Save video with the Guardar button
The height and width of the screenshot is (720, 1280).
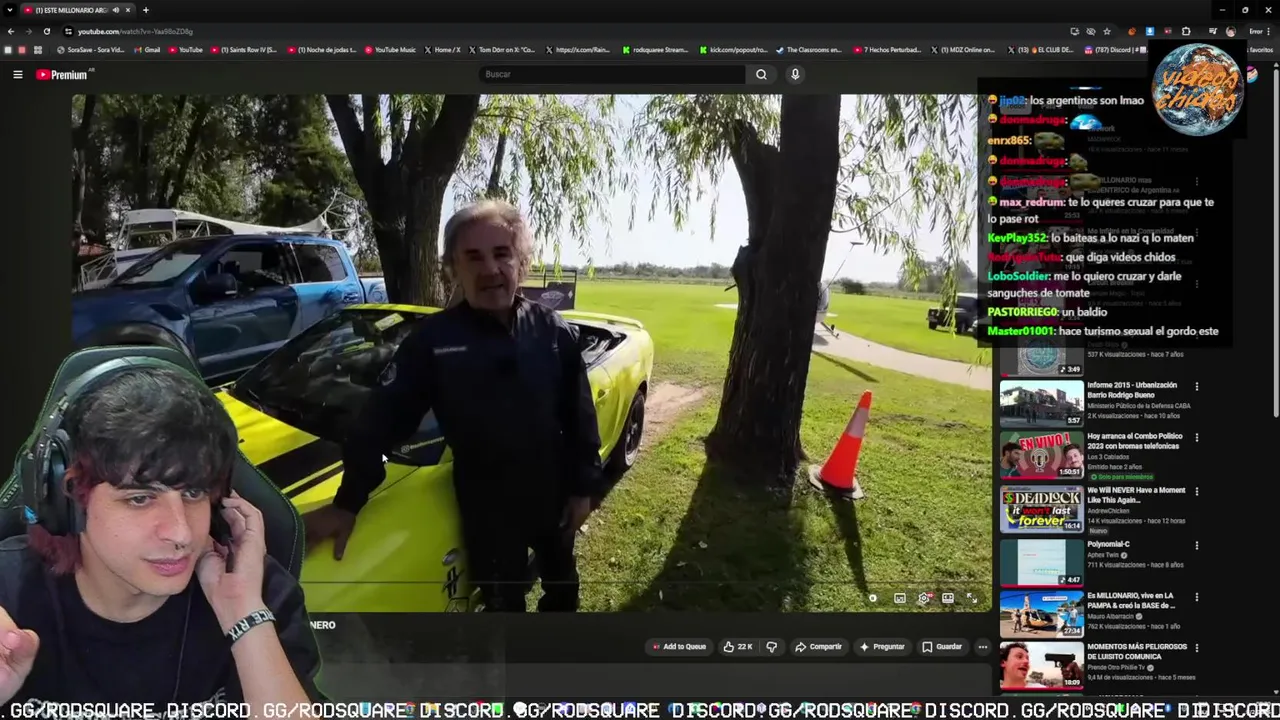tap(942, 647)
